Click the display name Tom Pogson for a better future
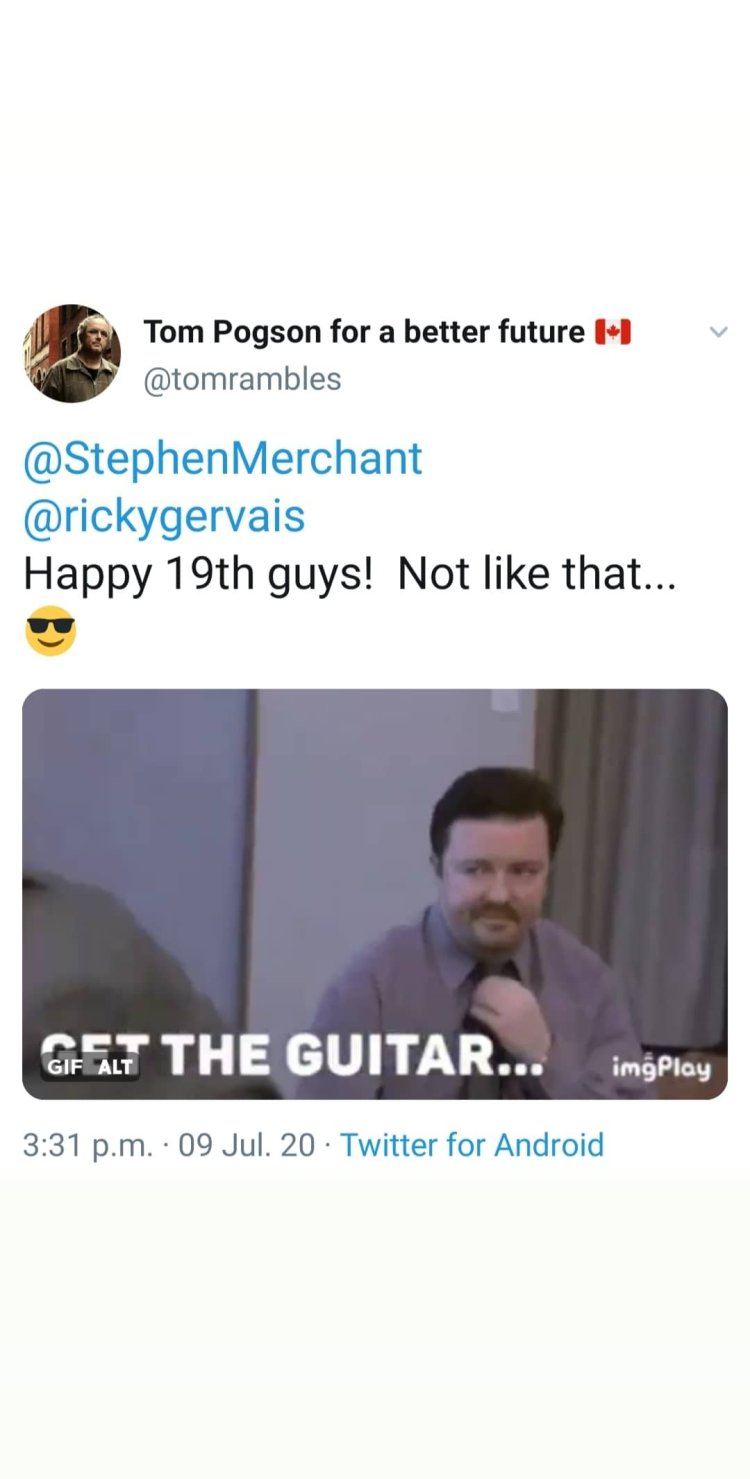Image resolution: width=750 pixels, height=1479 pixels. [364, 332]
